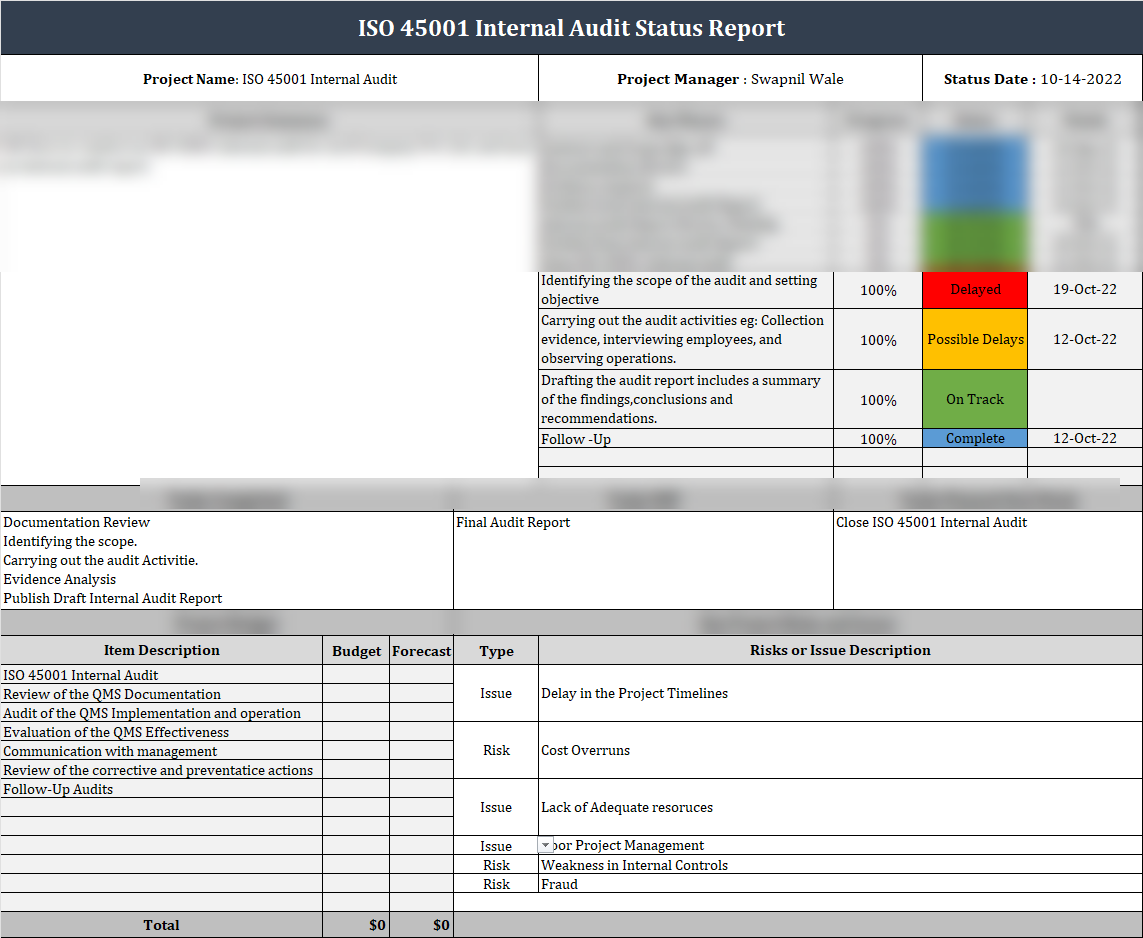Select the red Delayed status cell
Screen dimensions: 1143x938
pyautogui.click(x=974, y=289)
